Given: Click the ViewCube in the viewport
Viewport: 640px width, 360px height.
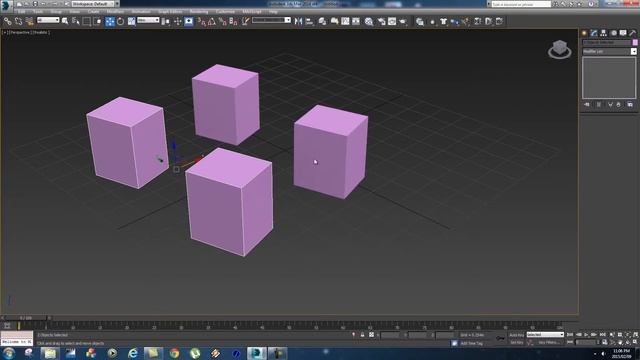Looking at the screenshot, I should [560, 49].
